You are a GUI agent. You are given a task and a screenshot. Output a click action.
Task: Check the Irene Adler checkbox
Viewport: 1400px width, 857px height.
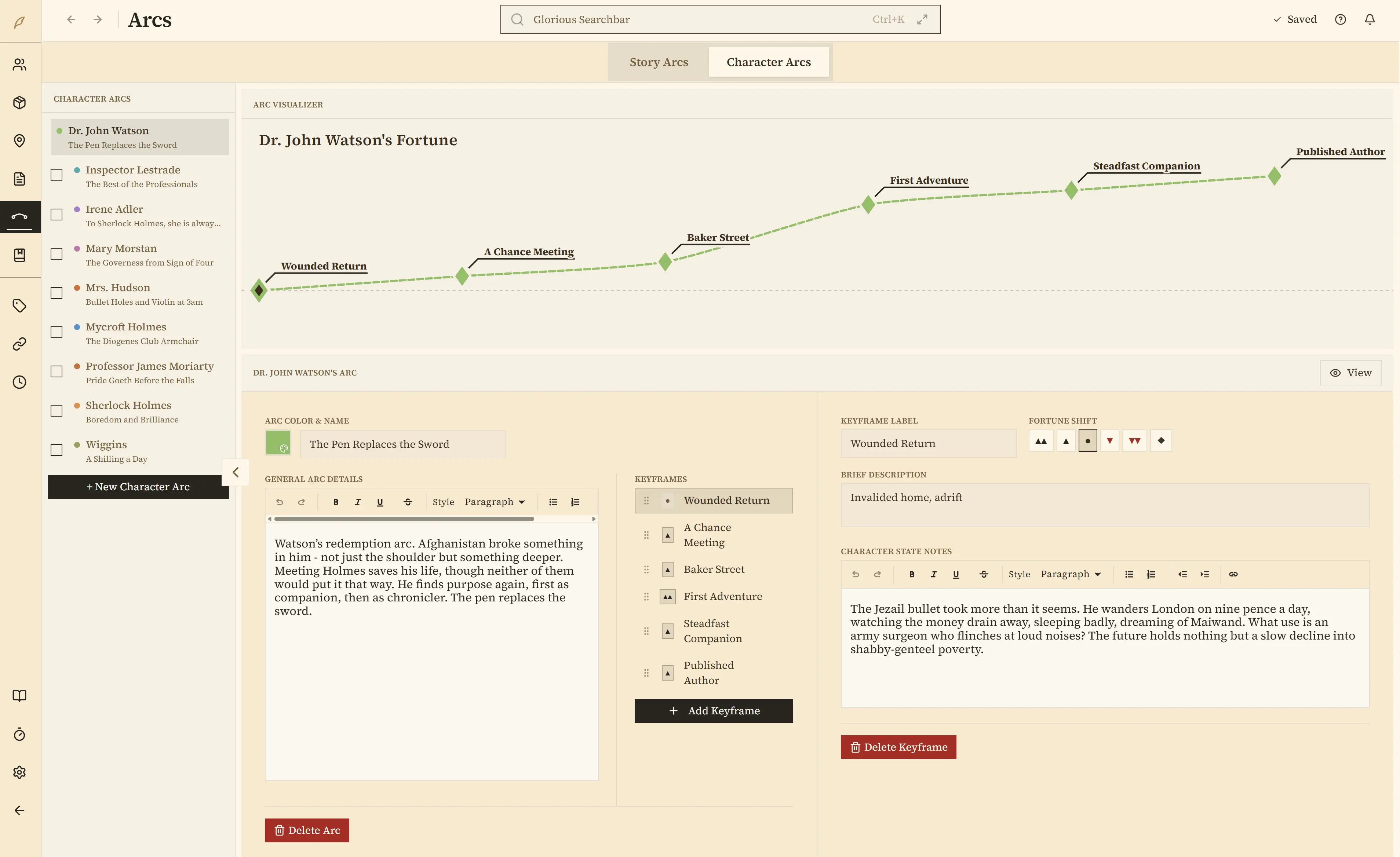click(x=56, y=215)
